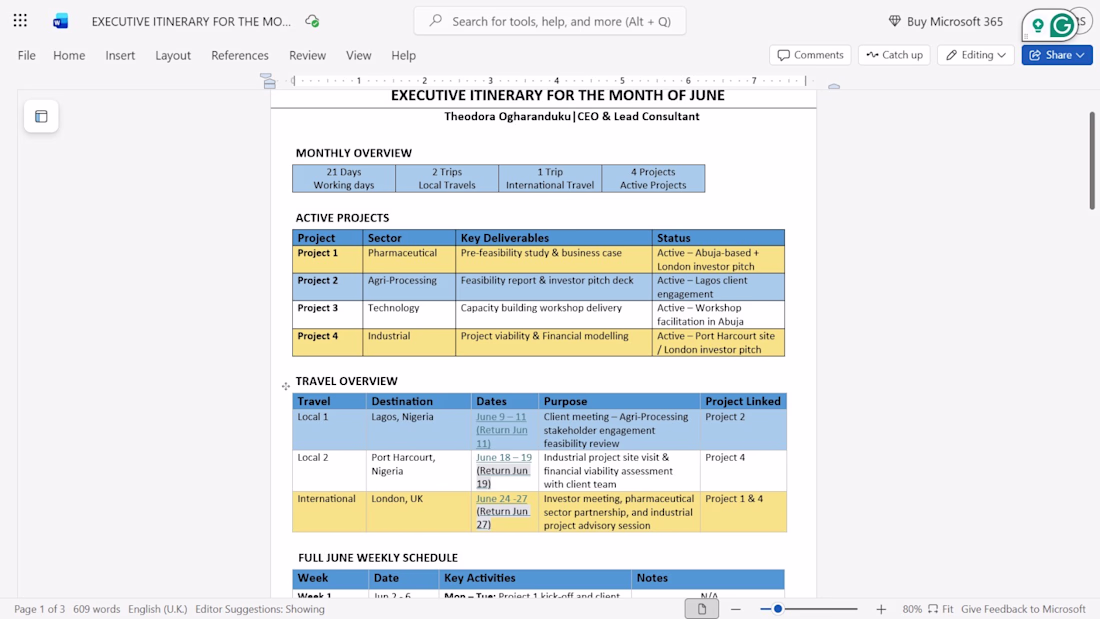This screenshot has width=1100, height=619.
Task: Click the Capacity building workshop delivery cell
Action: point(554,314)
